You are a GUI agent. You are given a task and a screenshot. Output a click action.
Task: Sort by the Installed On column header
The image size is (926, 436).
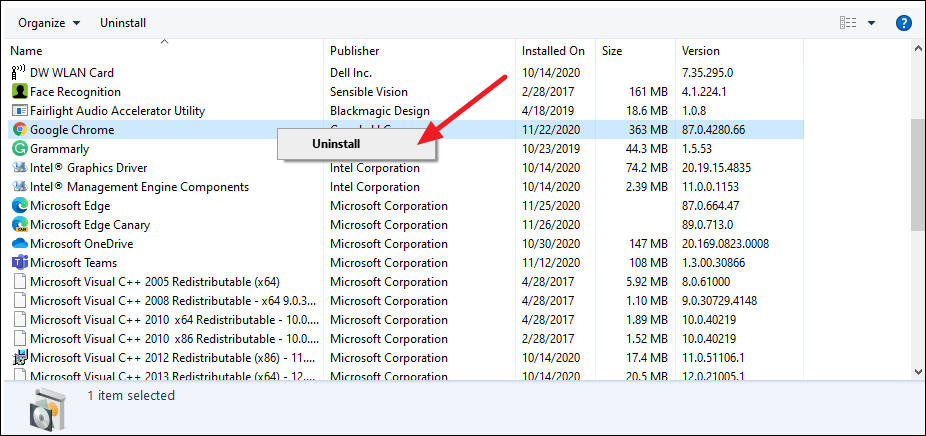[x=555, y=51]
